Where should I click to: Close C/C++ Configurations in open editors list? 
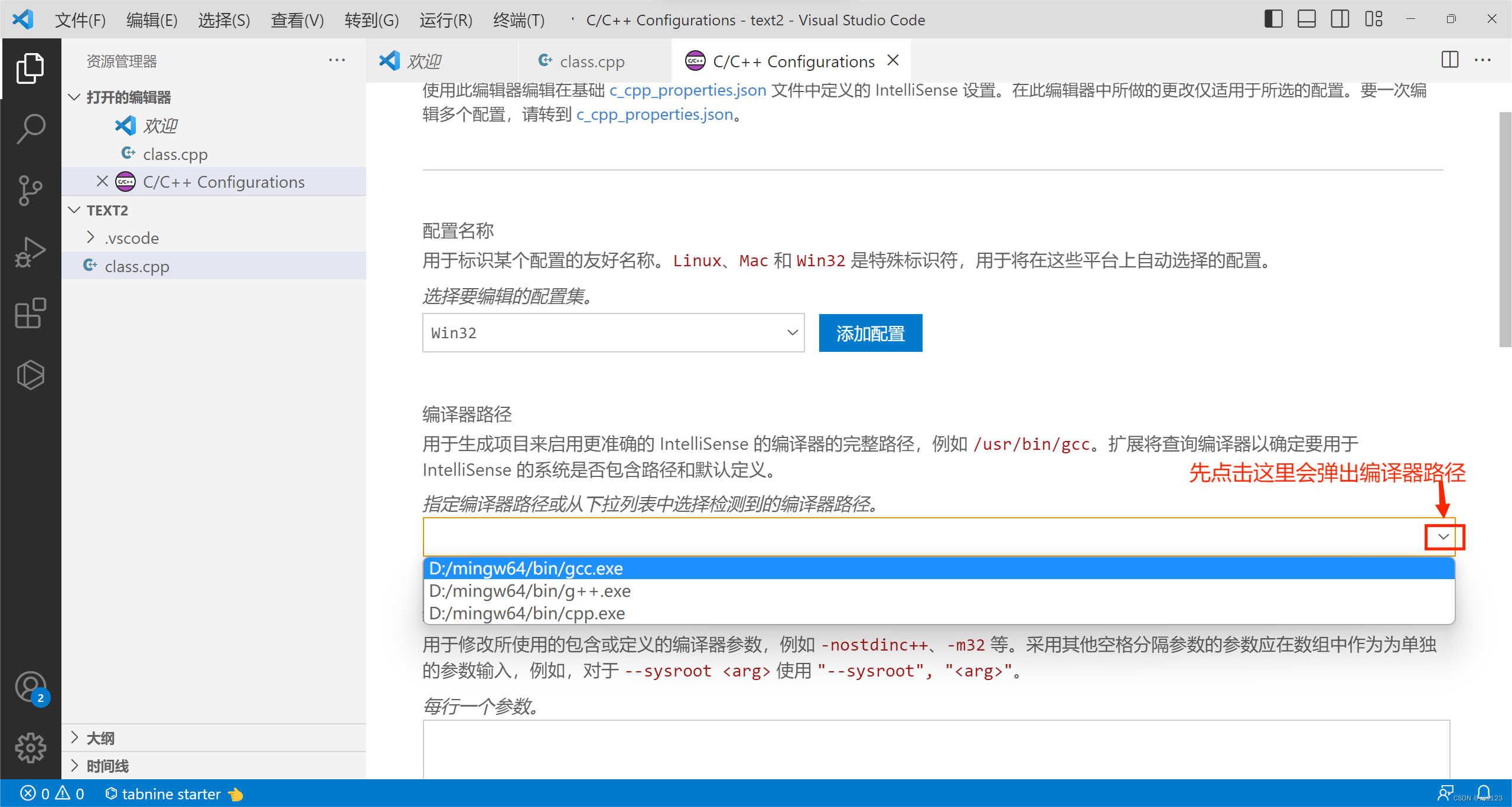[102, 181]
